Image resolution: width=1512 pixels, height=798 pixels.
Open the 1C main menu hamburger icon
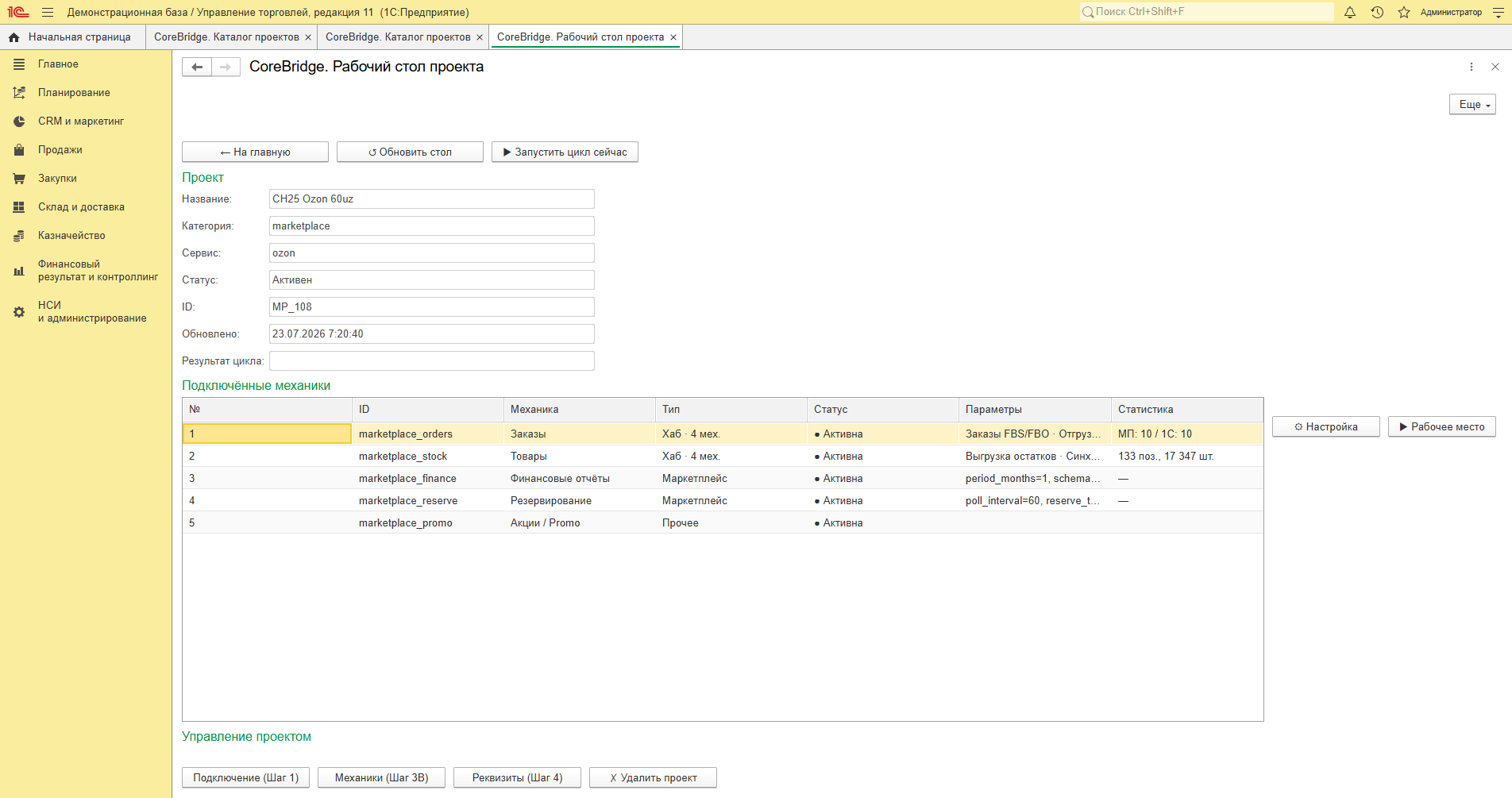pyautogui.click(x=48, y=12)
